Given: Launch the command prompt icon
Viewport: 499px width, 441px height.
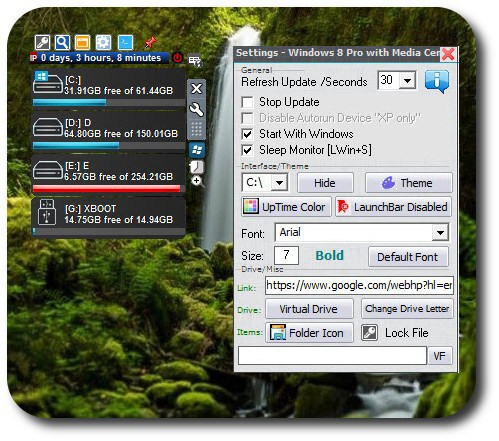Looking at the screenshot, I should (125, 43).
